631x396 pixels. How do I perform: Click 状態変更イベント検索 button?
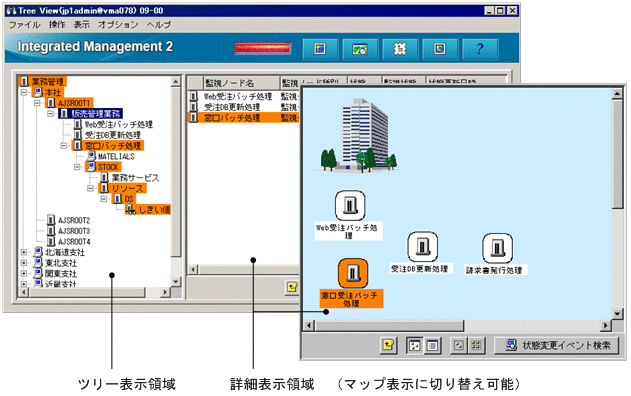point(557,345)
